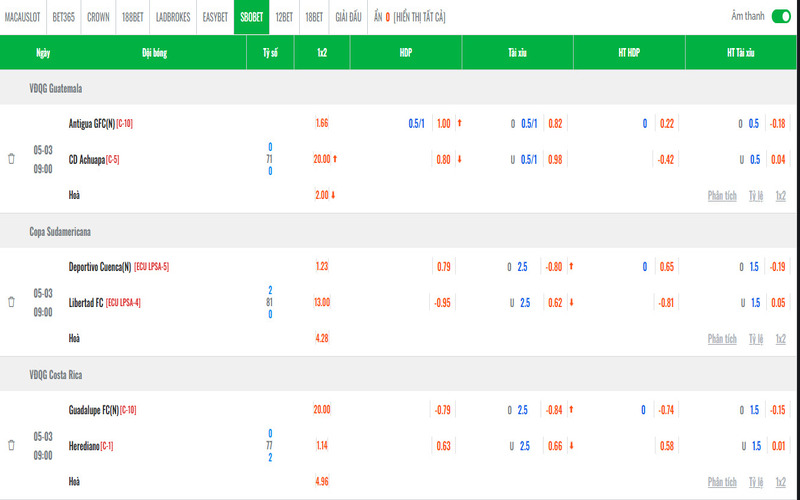800x500 pixels.
Task: Open the Giải đấu league filter
Action: 348,17
